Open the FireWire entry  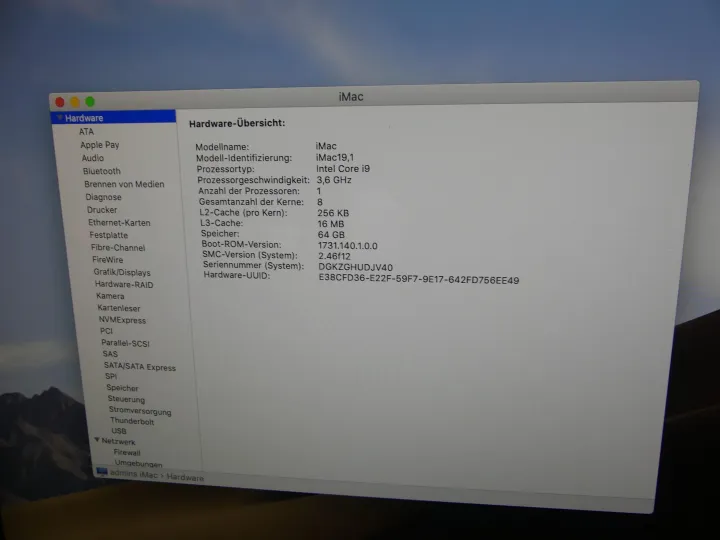click(x=107, y=260)
